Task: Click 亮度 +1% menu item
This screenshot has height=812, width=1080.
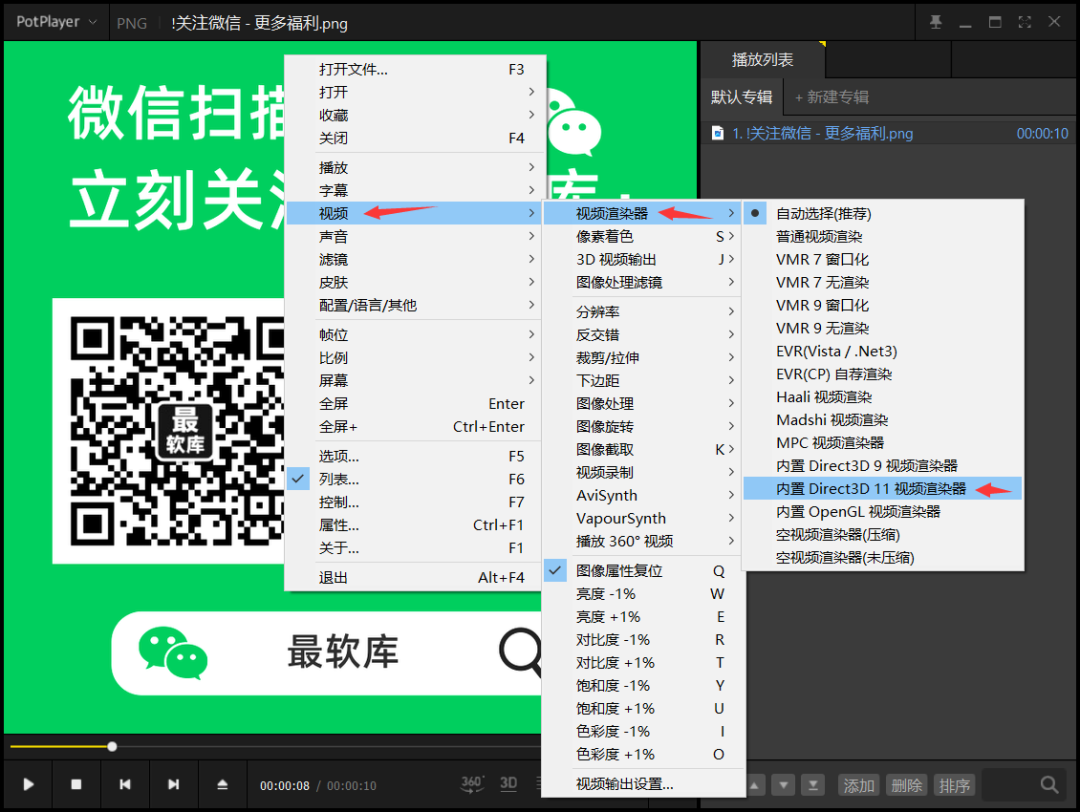Action: [643, 616]
